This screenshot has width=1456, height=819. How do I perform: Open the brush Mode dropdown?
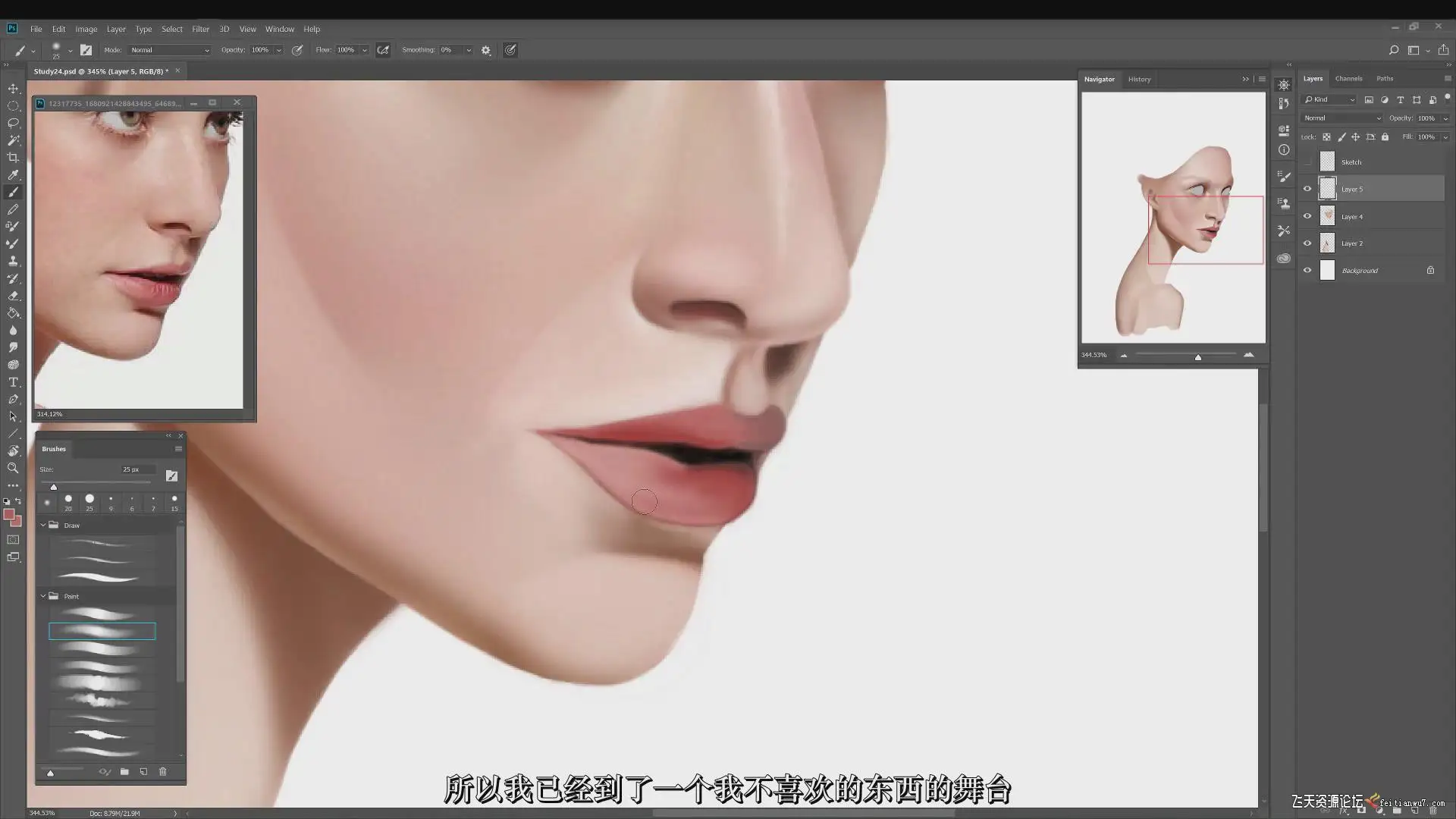click(169, 50)
